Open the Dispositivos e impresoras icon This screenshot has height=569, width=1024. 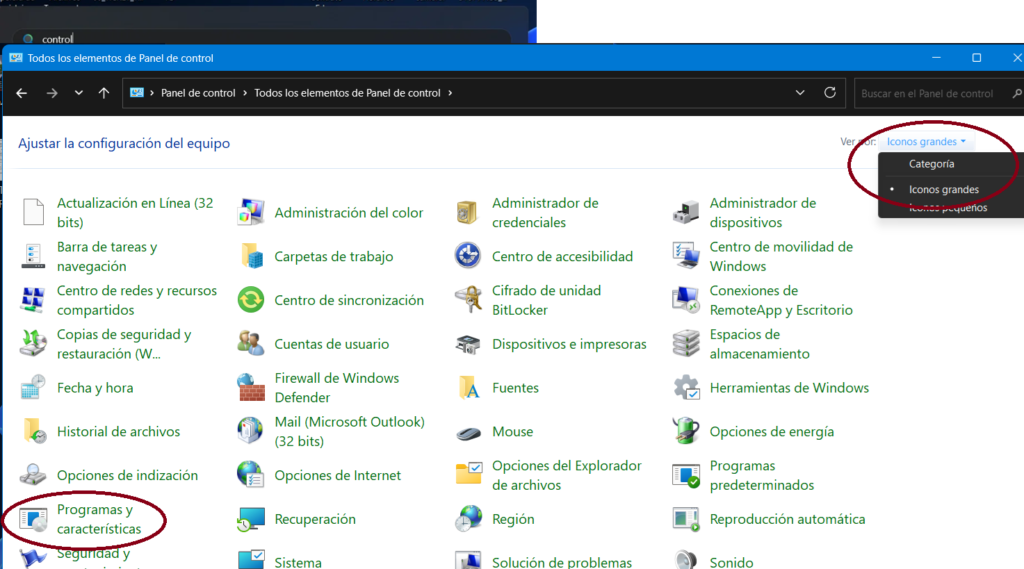[x=467, y=344]
